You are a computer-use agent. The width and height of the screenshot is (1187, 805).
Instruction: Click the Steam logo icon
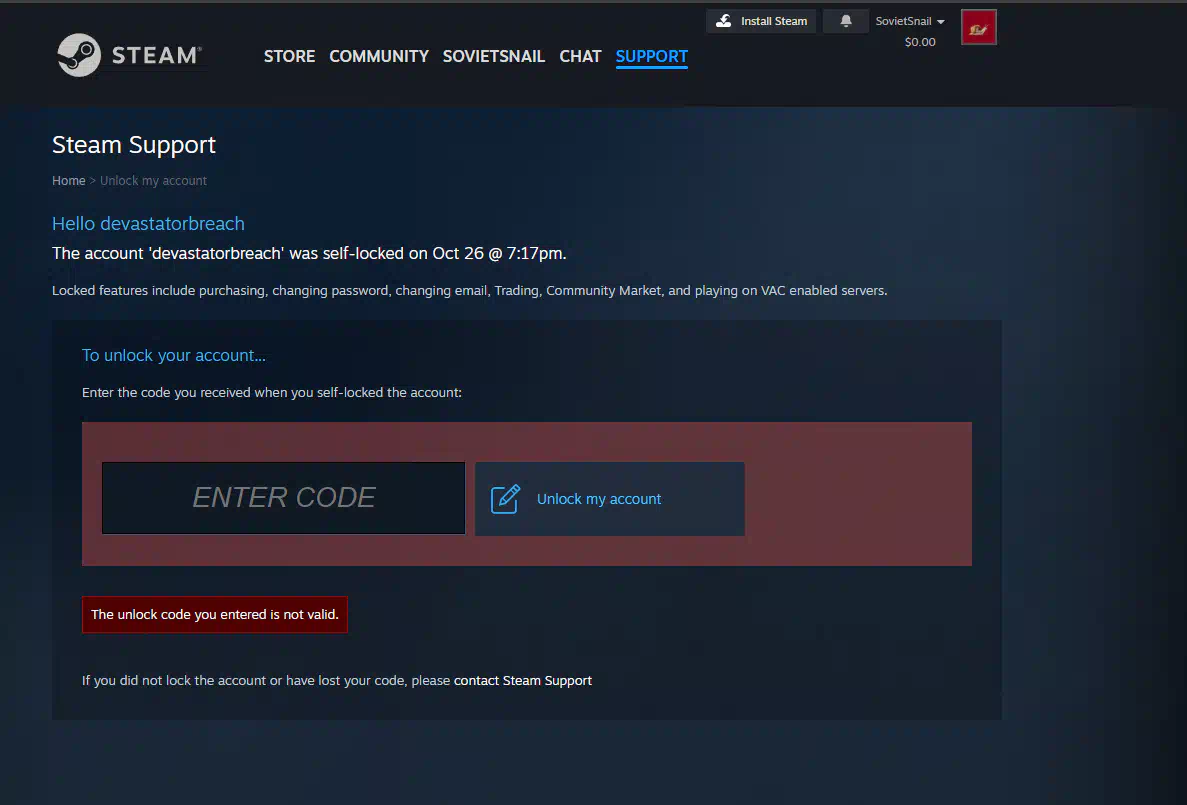tap(79, 55)
